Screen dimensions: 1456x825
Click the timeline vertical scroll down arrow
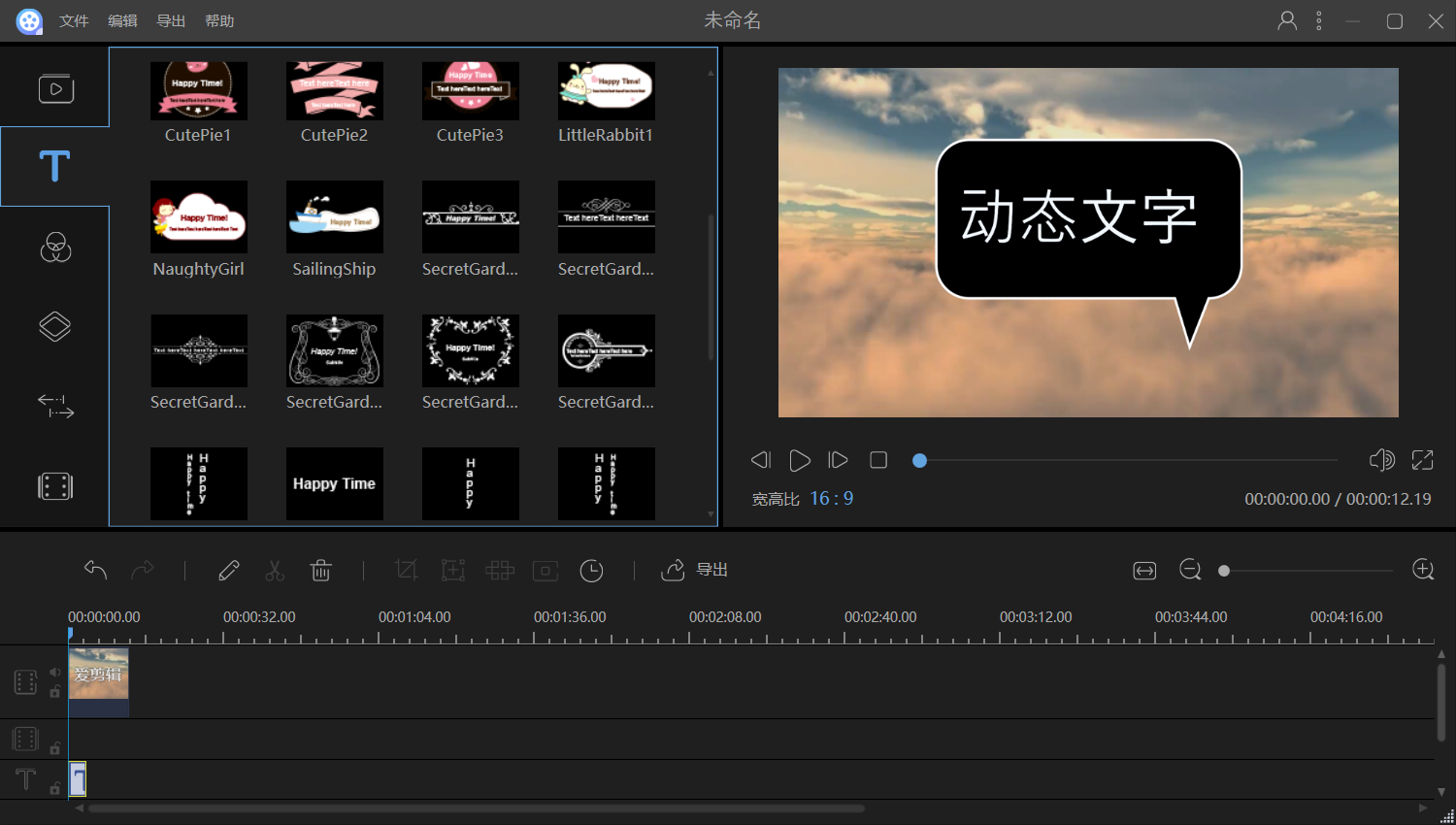coord(1441,792)
